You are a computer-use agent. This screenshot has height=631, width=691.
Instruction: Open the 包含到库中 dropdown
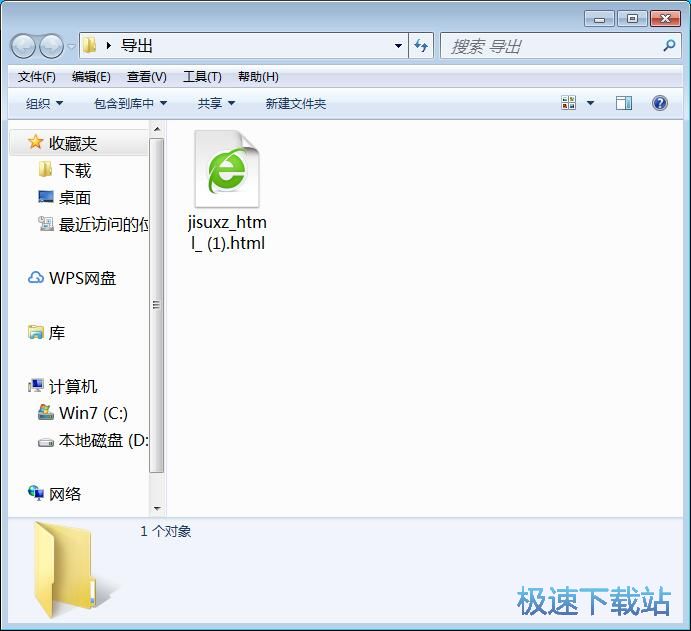pyautogui.click(x=130, y=104)
